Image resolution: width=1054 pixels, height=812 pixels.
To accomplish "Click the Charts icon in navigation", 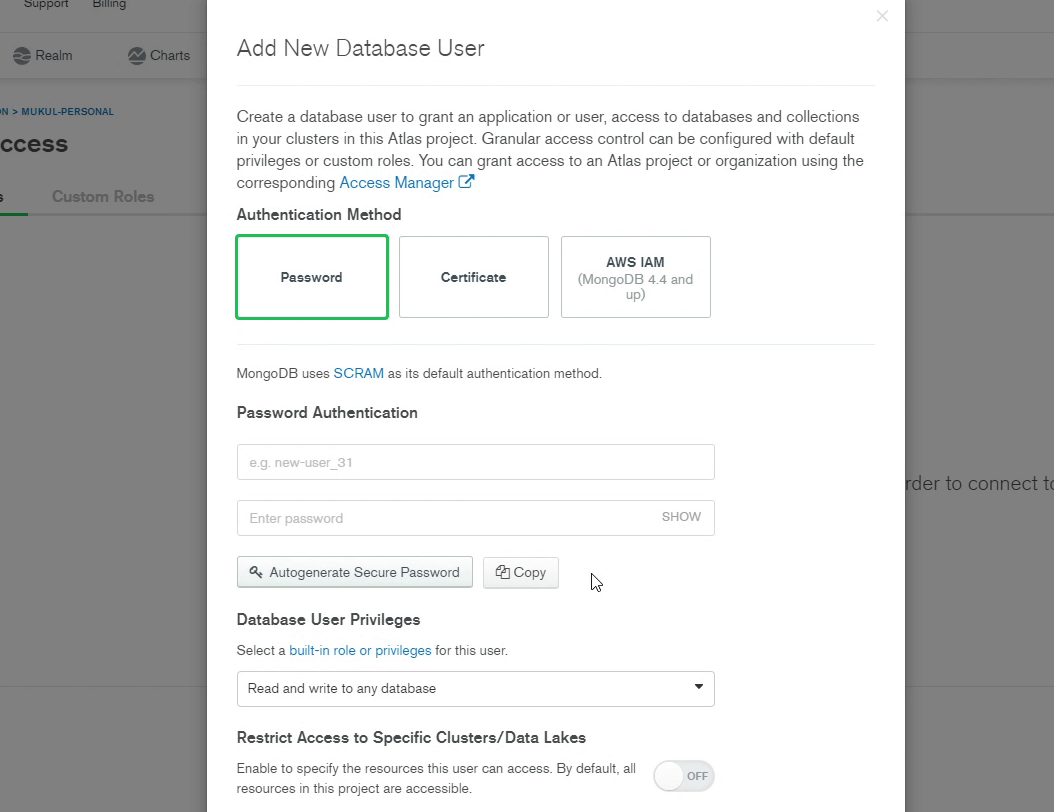I will tap(137, 56).
